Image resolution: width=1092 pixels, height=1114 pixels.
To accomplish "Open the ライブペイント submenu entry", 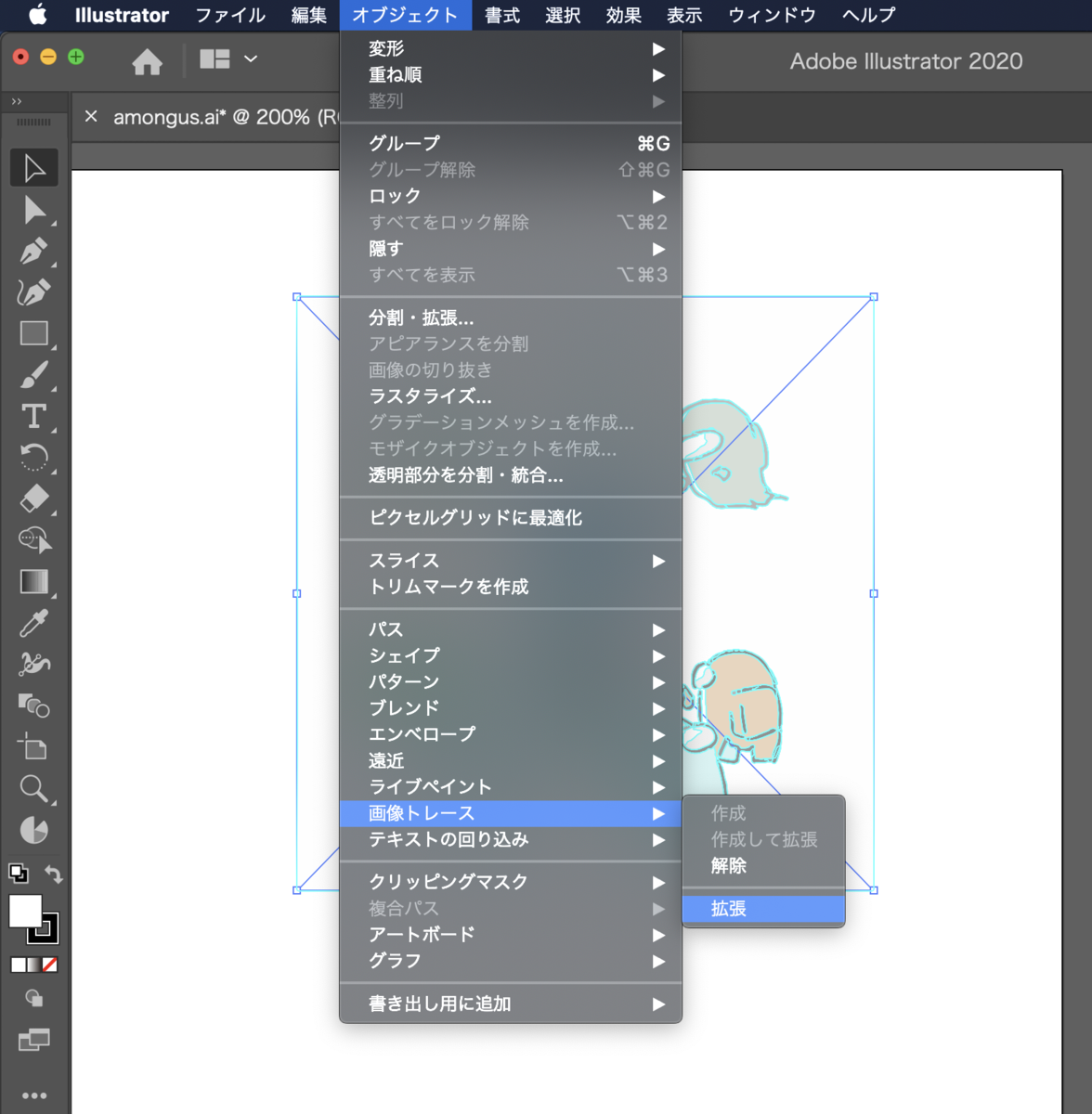I will tap(511, 787).
